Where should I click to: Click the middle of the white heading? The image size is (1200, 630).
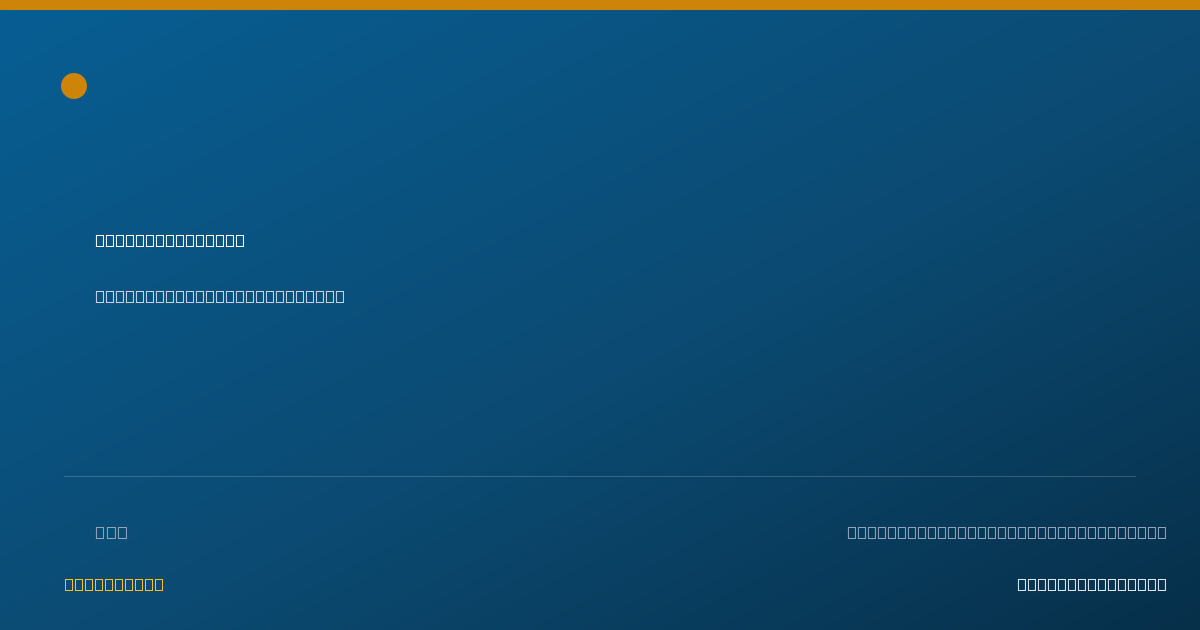click(x=170, y=240)
